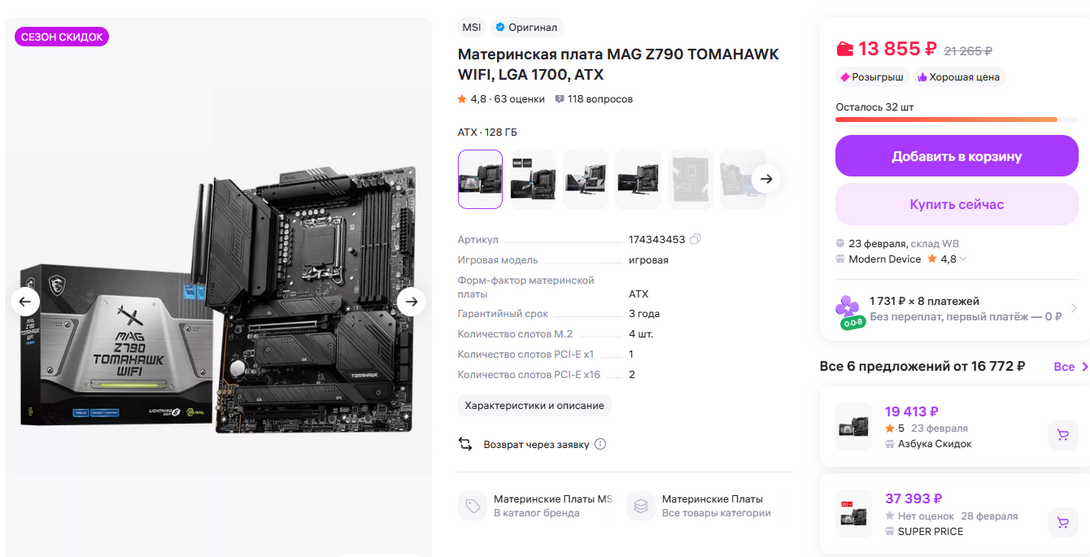
Task: Expand installment payment details chevron
Action: [x=1073, y=308]
